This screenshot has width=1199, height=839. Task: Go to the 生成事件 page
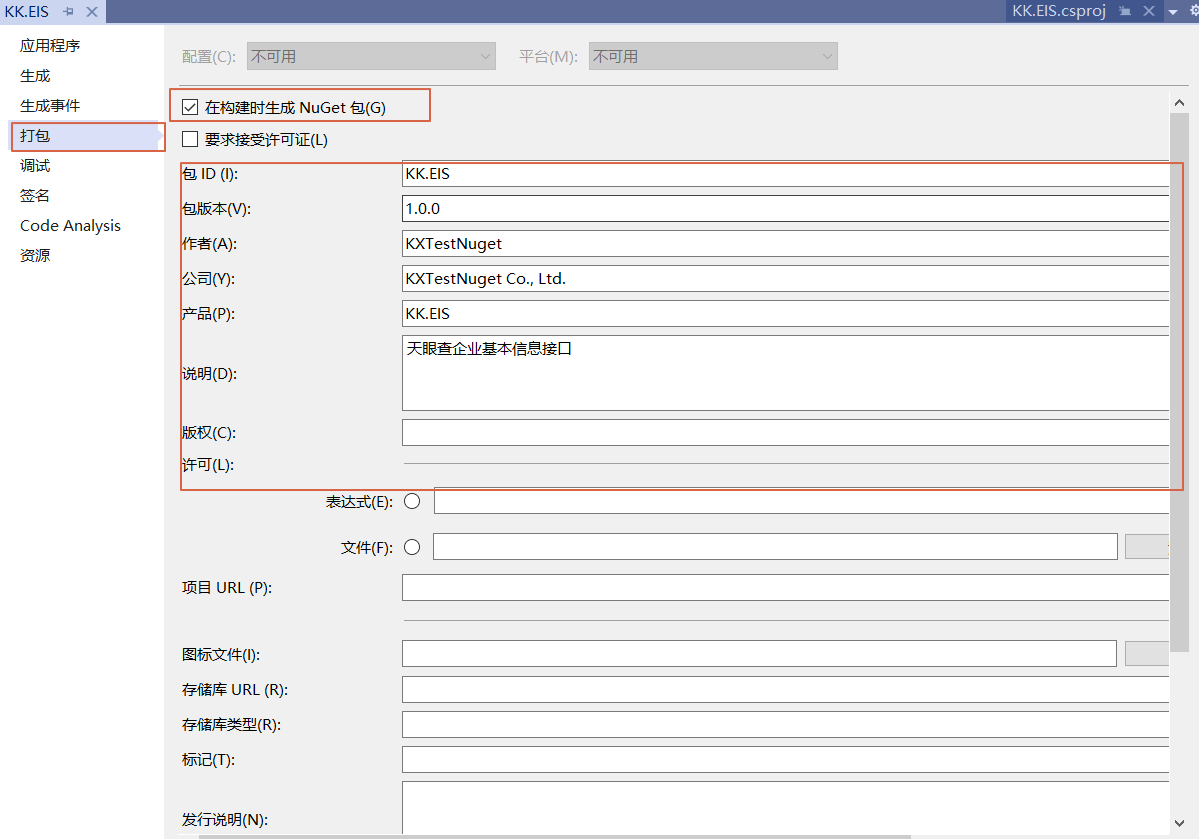point(50,106)
